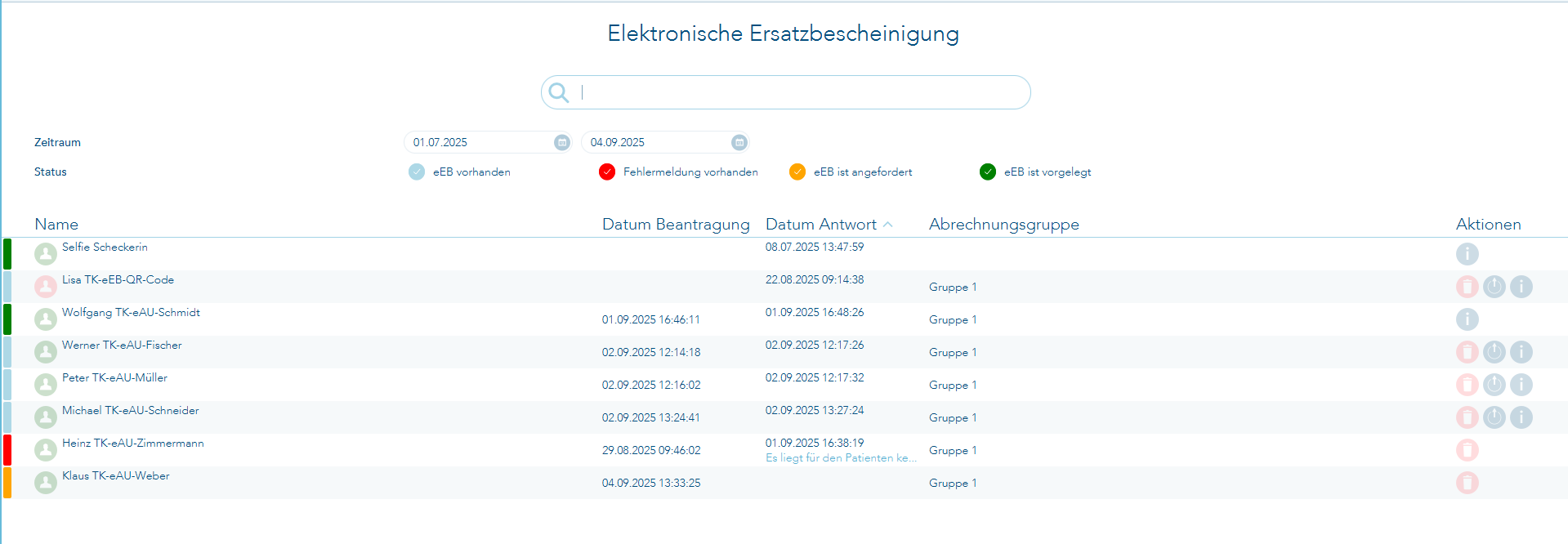Toggle the 'eEB vorhanden' status filter
This screenshot has width=1568, height=544.
tap(417, 172)
